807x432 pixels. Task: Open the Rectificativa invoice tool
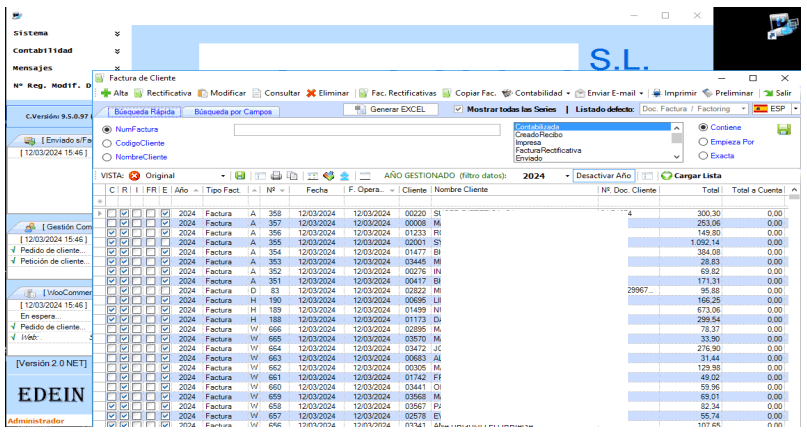(163, 93)
